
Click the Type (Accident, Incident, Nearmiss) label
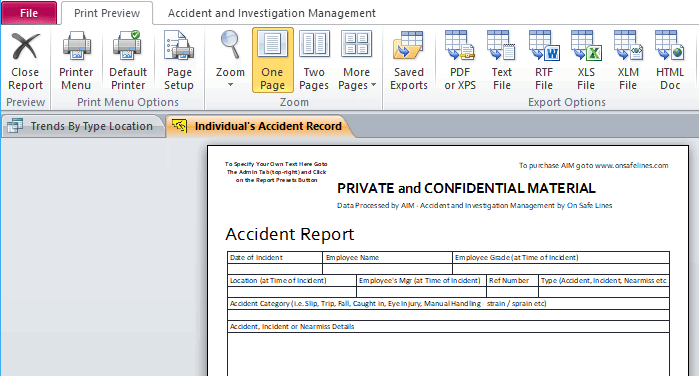coord(604,281)
